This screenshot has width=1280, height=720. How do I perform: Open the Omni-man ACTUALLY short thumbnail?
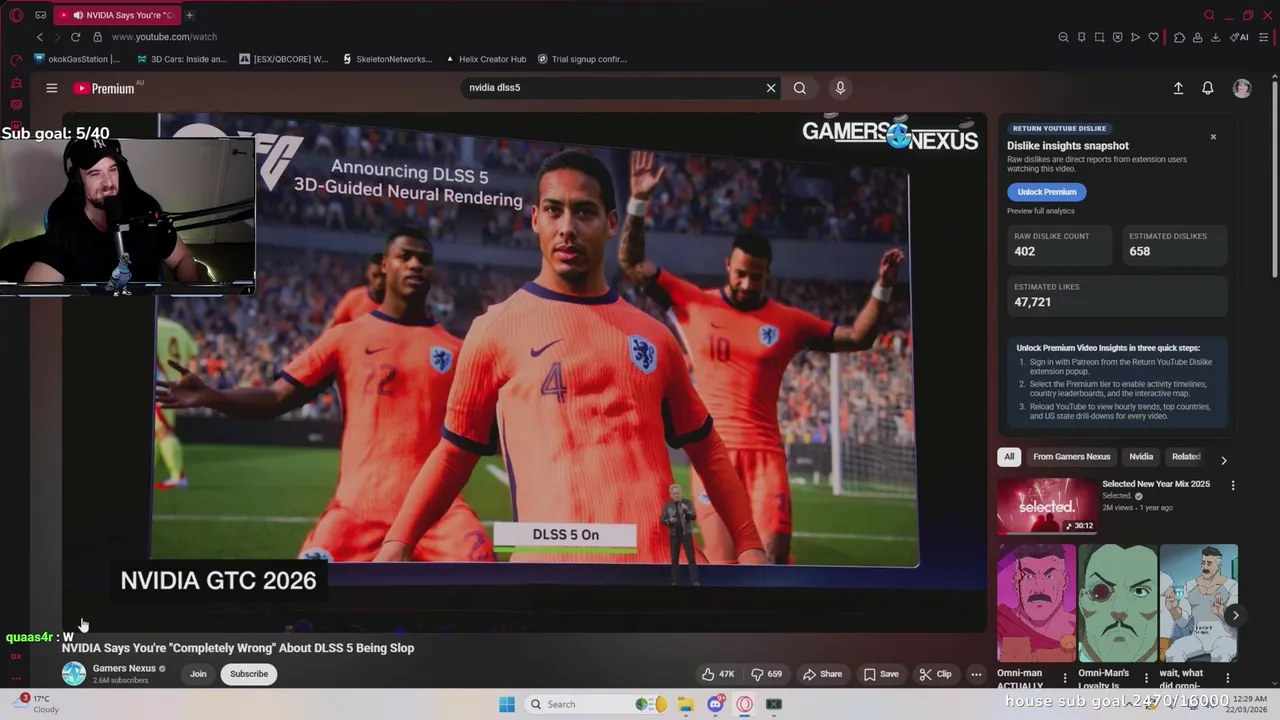[1036, 603]
